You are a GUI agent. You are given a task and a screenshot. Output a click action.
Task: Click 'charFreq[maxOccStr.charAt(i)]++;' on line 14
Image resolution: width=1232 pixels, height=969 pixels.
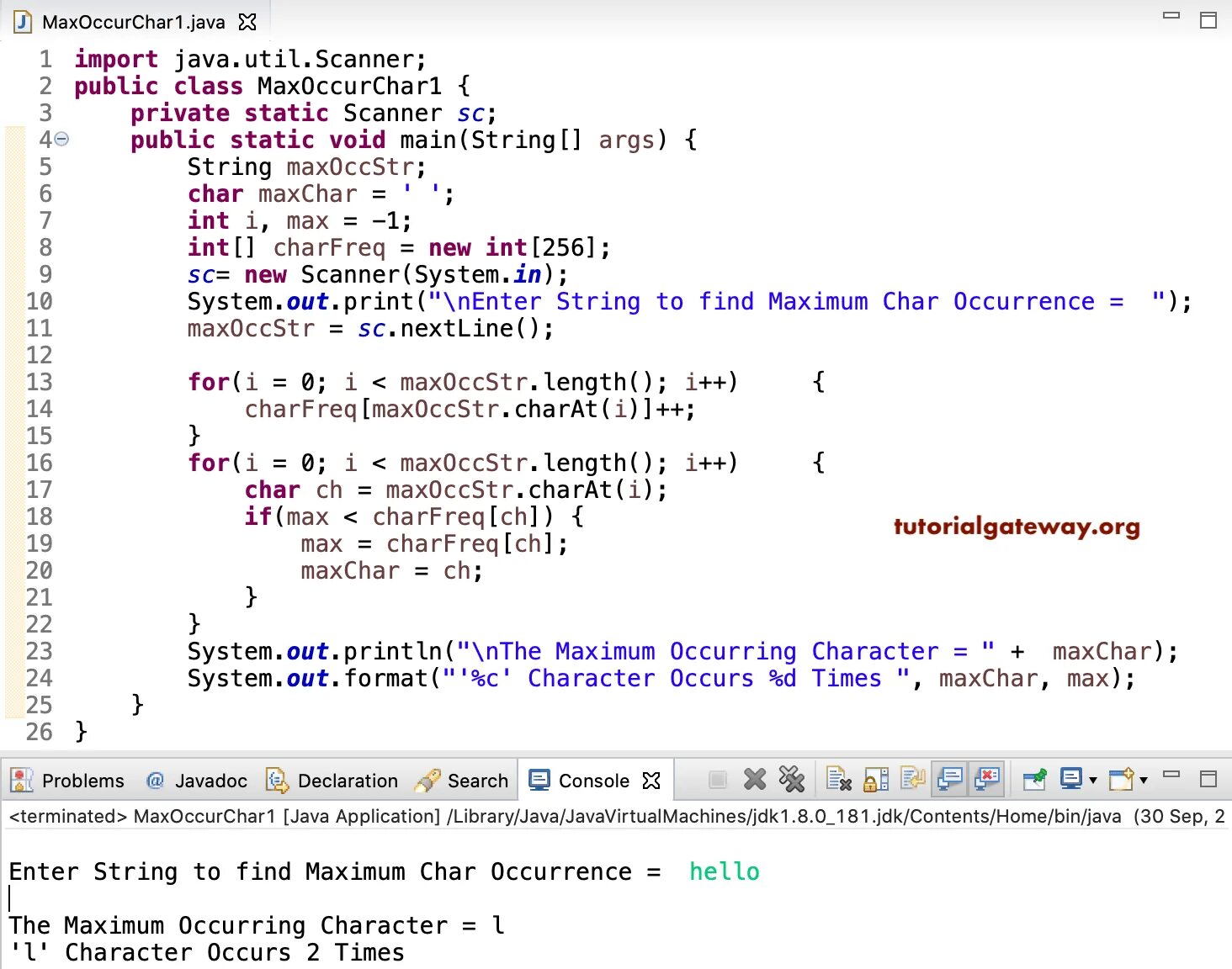(470, 409)
